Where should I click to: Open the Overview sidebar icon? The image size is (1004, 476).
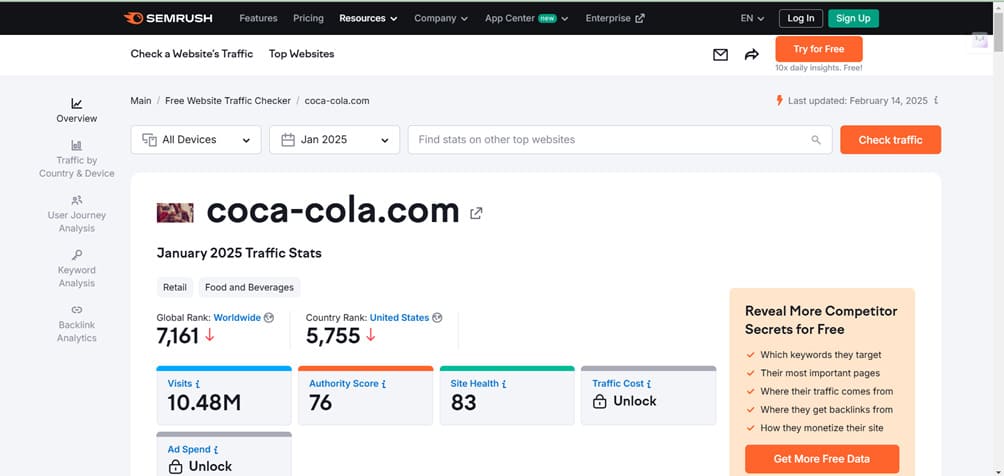pyautogui.click(x=77, y=103)
